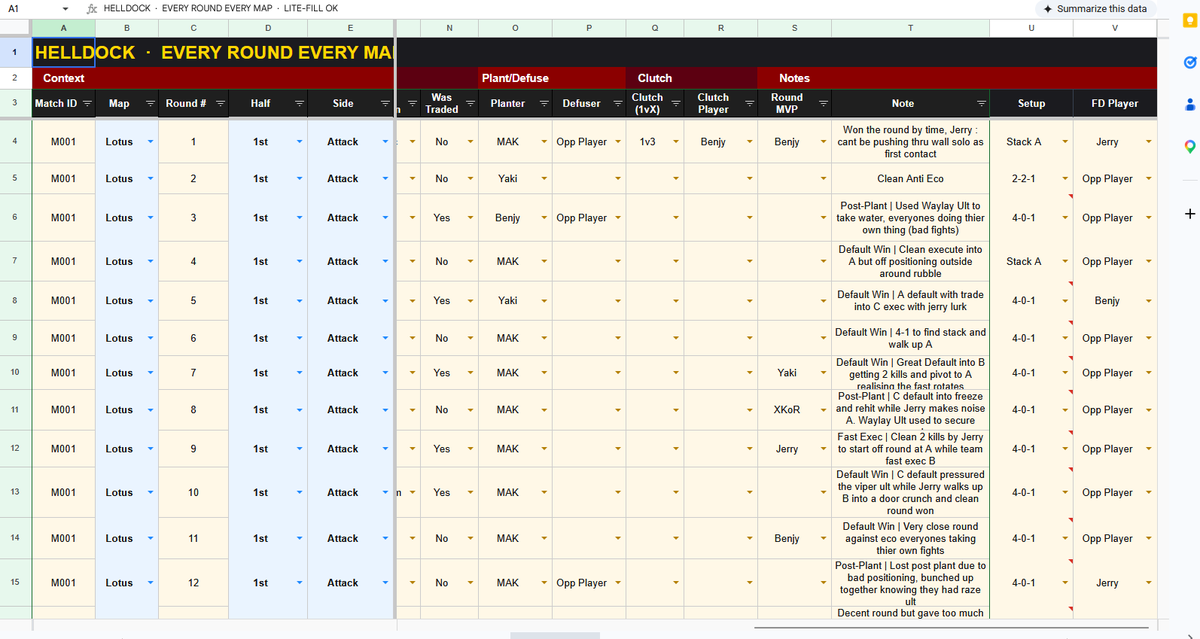Viewport: 1200px width, 639px height.
Task: Open Defuser dropdown arrow for round 6
Action: [617, 339]
